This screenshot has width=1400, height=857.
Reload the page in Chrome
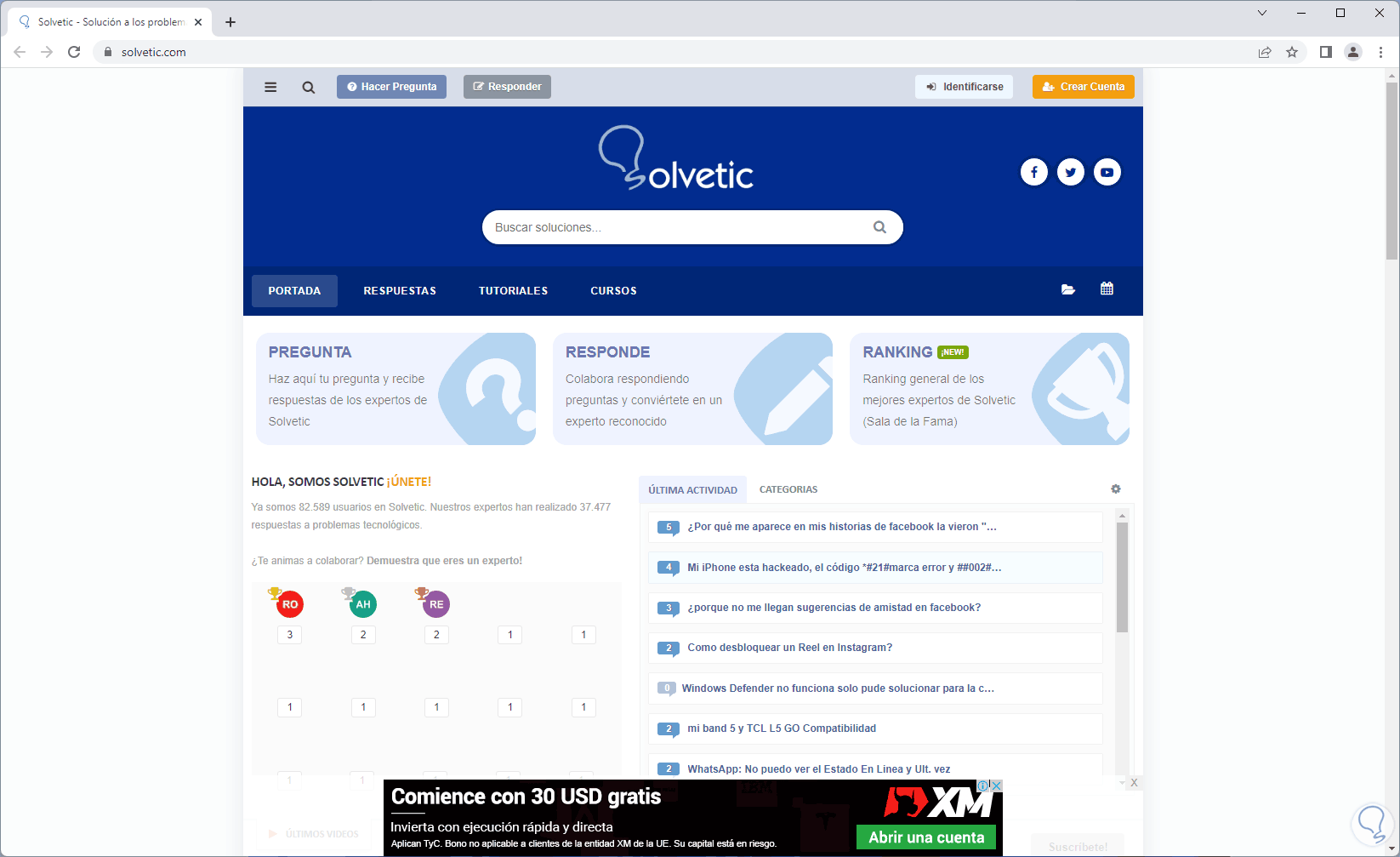pyautogui.click(x=74, y=52)
